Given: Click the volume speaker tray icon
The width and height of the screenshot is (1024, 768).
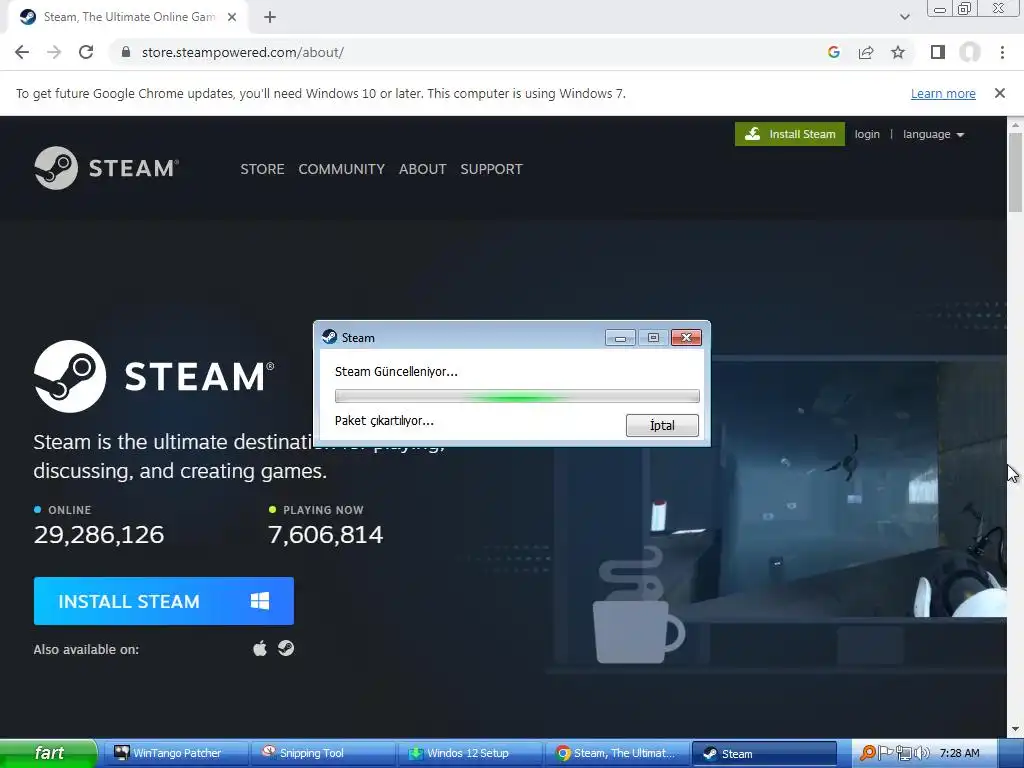Looking at the screenshot, I should pos(921,753).
